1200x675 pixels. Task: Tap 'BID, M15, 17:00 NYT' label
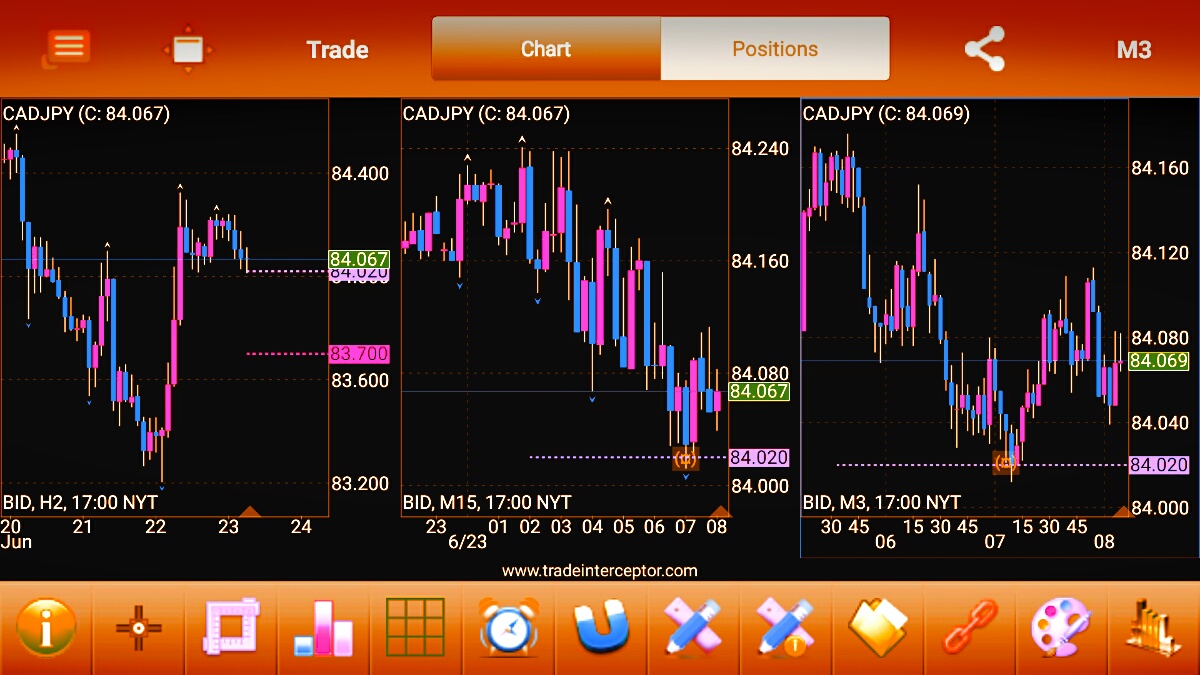pos(487,502)
